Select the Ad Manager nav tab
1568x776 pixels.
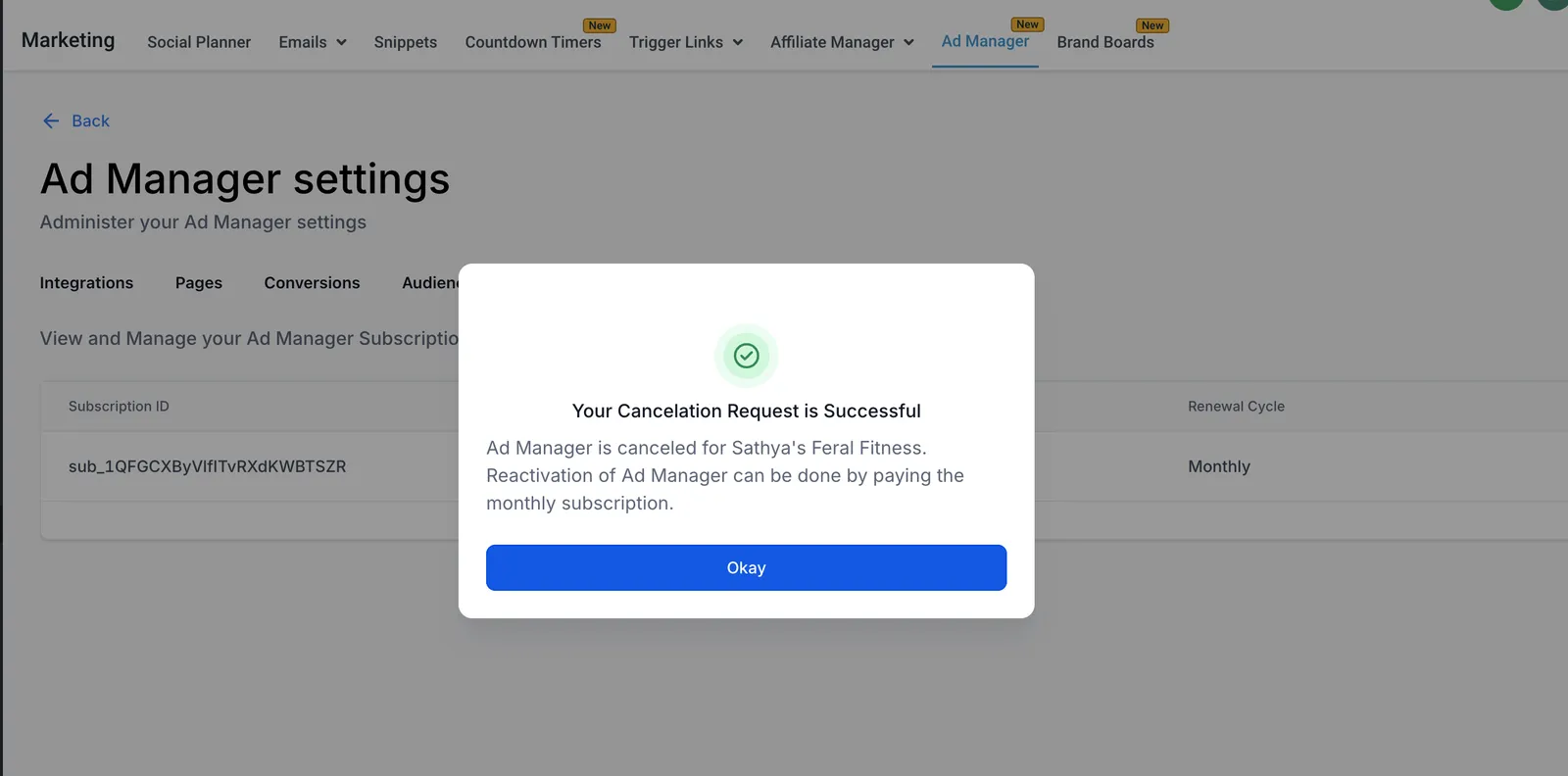click(985, 41)
